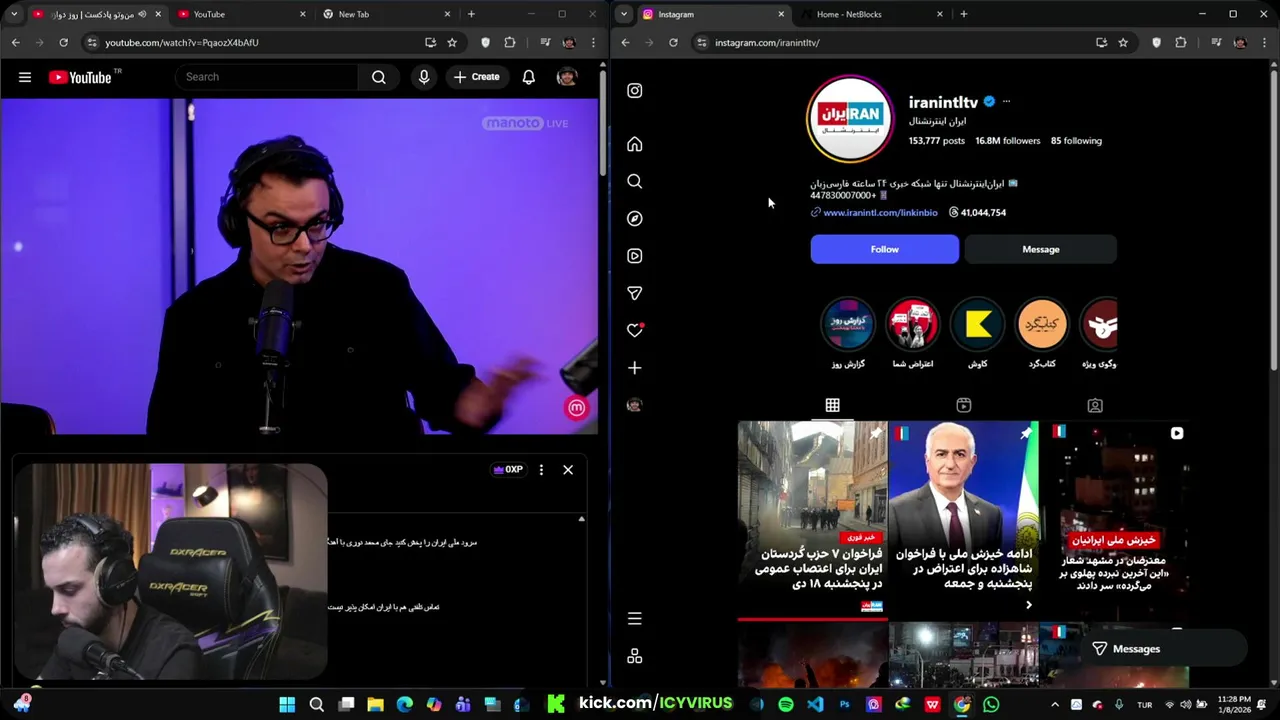The width and height of the screenshot is (1280, 720).
Task: Open the Instagram Home icon in sidebar
Action: (634, 144)
